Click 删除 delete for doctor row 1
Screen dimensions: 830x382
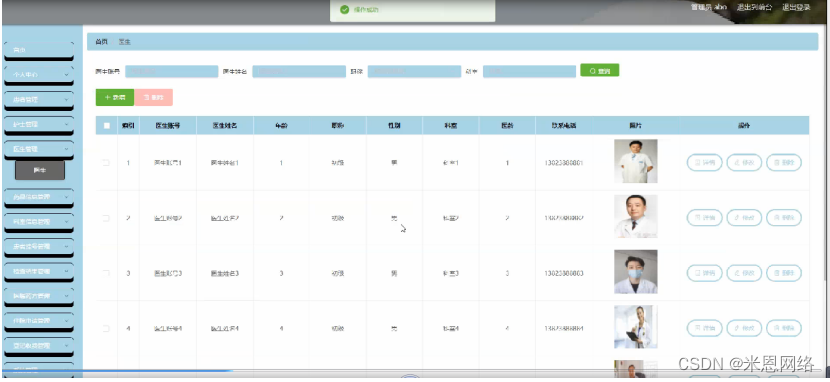784,162
